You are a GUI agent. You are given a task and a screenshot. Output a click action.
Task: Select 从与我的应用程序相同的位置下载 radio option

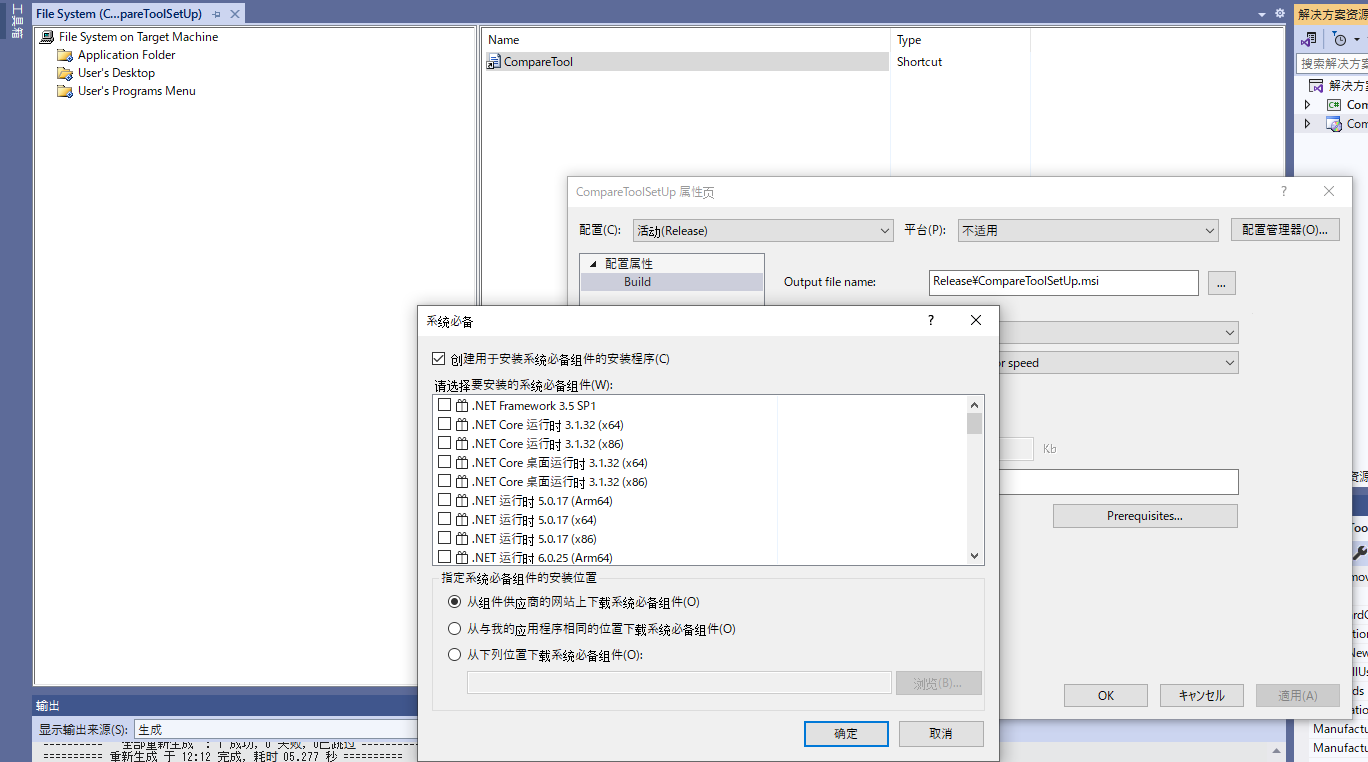click(455, 629)
